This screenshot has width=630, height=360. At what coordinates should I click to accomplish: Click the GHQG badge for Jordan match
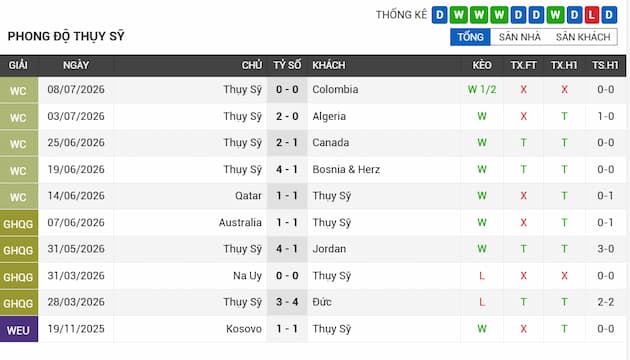(x=19, y=250)
